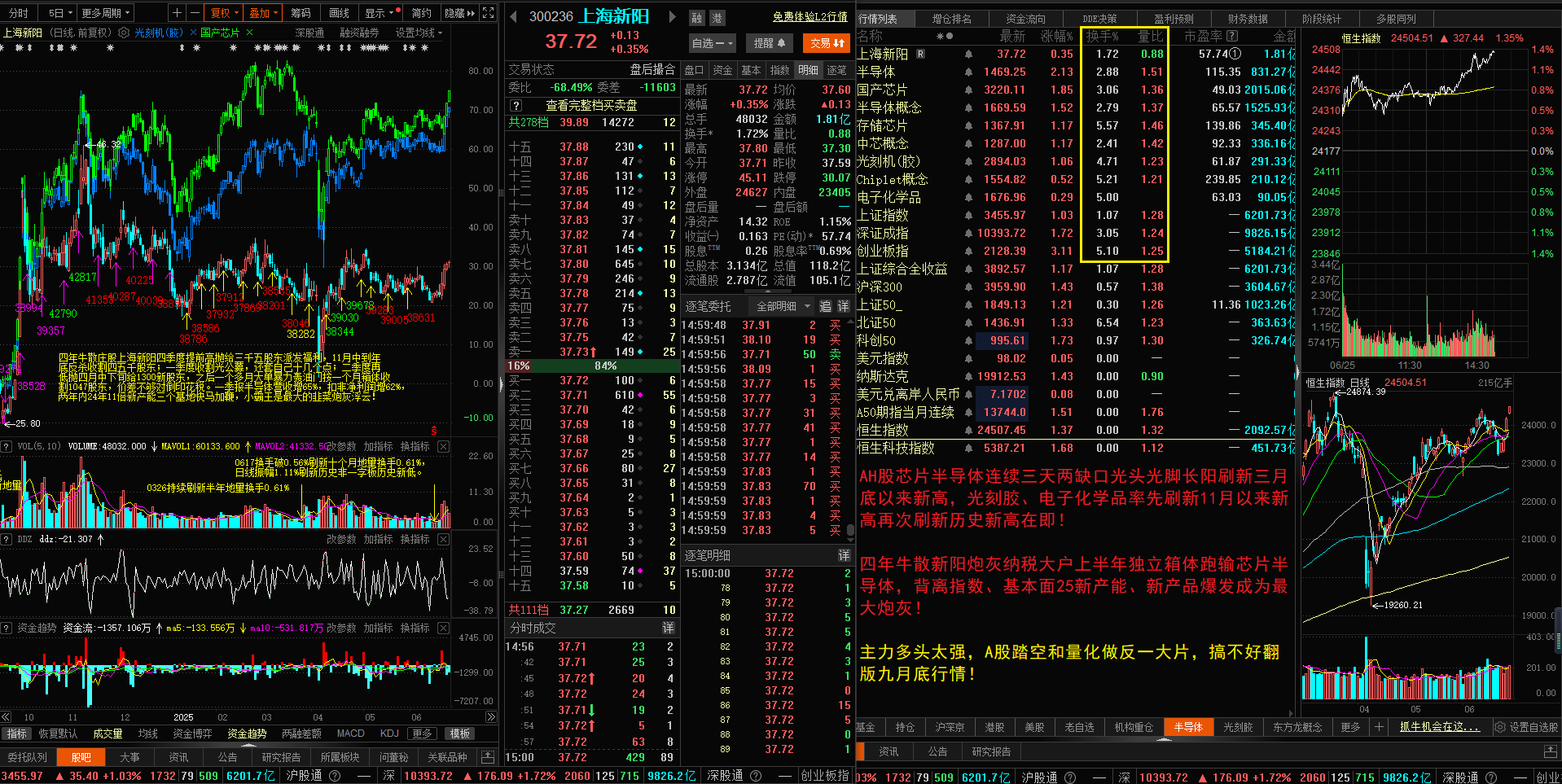Zoom in chart with plus icon

tap(178, 13)
